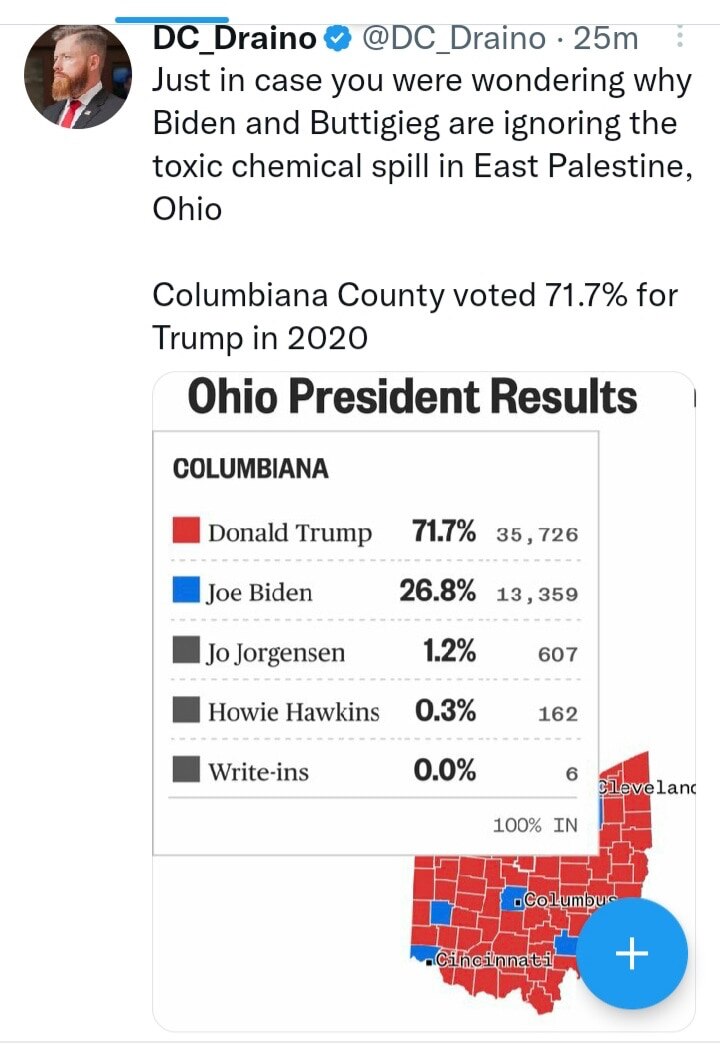Image resolution: width=720 pixels, height=1045 pixels.
Task: Click the 25m tweet timestamp
Action: click(x=606, y=39)
